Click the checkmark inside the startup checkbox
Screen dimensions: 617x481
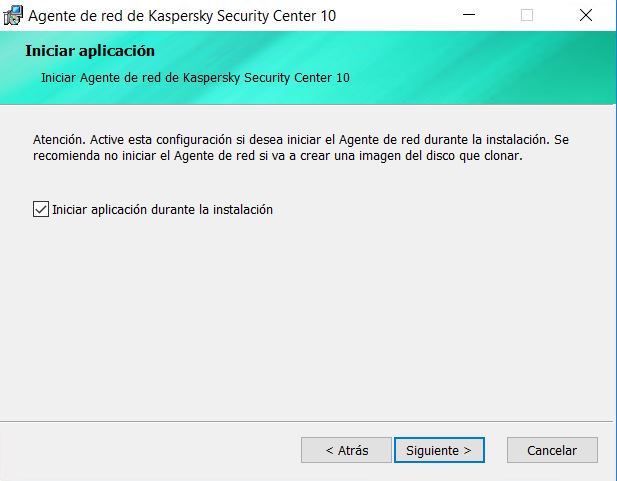[x=41, y=209]
